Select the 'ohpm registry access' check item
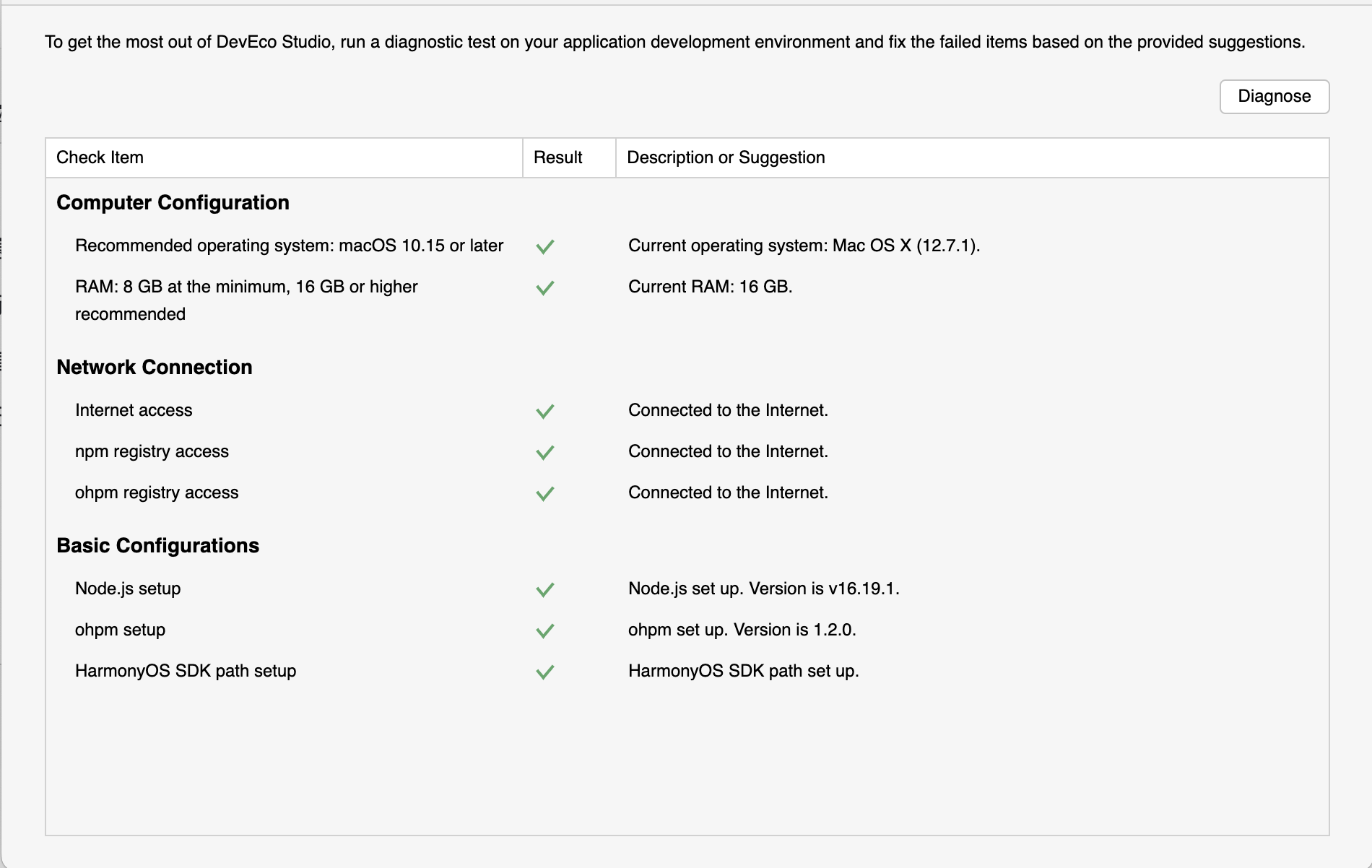This screenshot has height=868, width=1372. [x=157, y=492]
